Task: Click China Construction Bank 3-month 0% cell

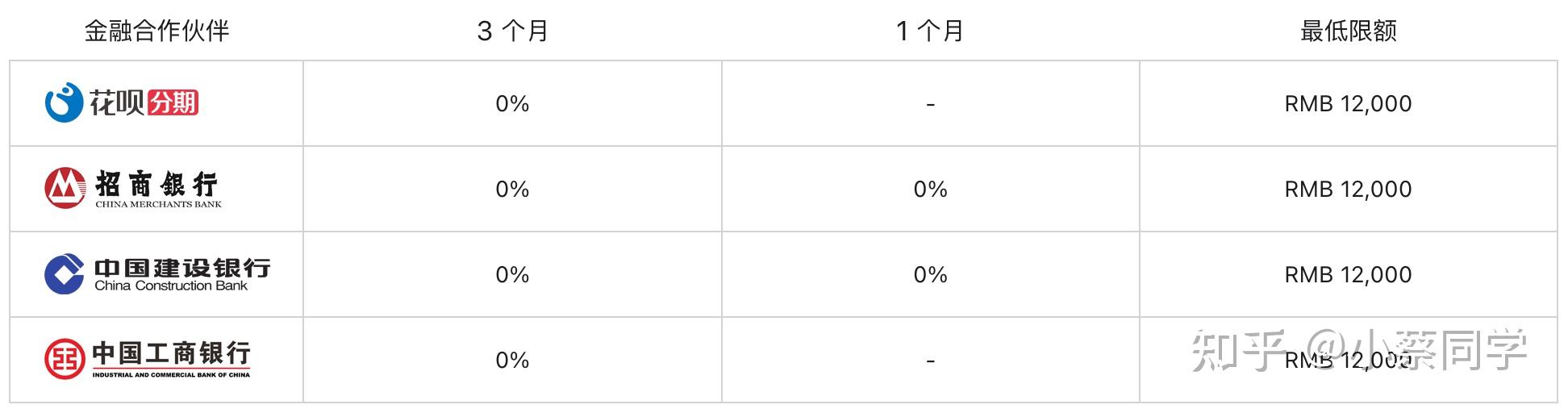Action: coord(512,275)
